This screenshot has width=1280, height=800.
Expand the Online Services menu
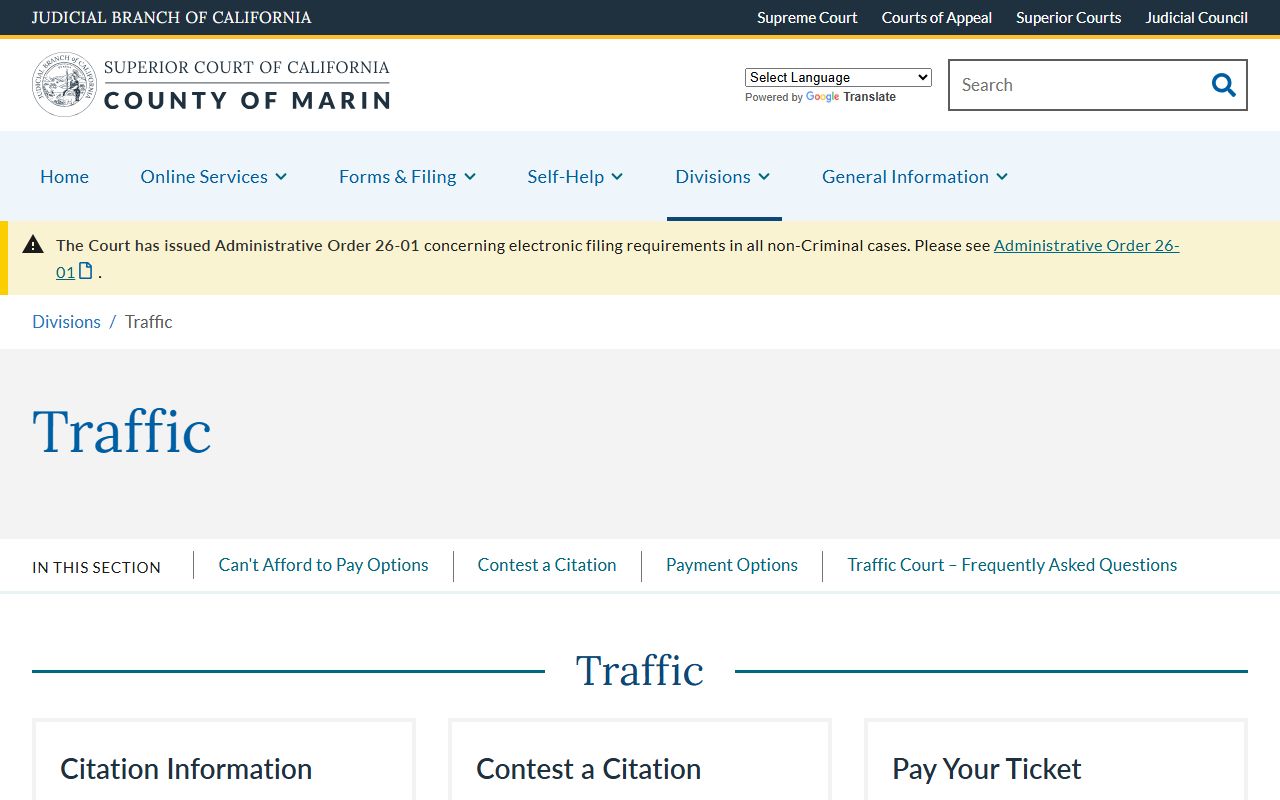(x=214, y=176)
